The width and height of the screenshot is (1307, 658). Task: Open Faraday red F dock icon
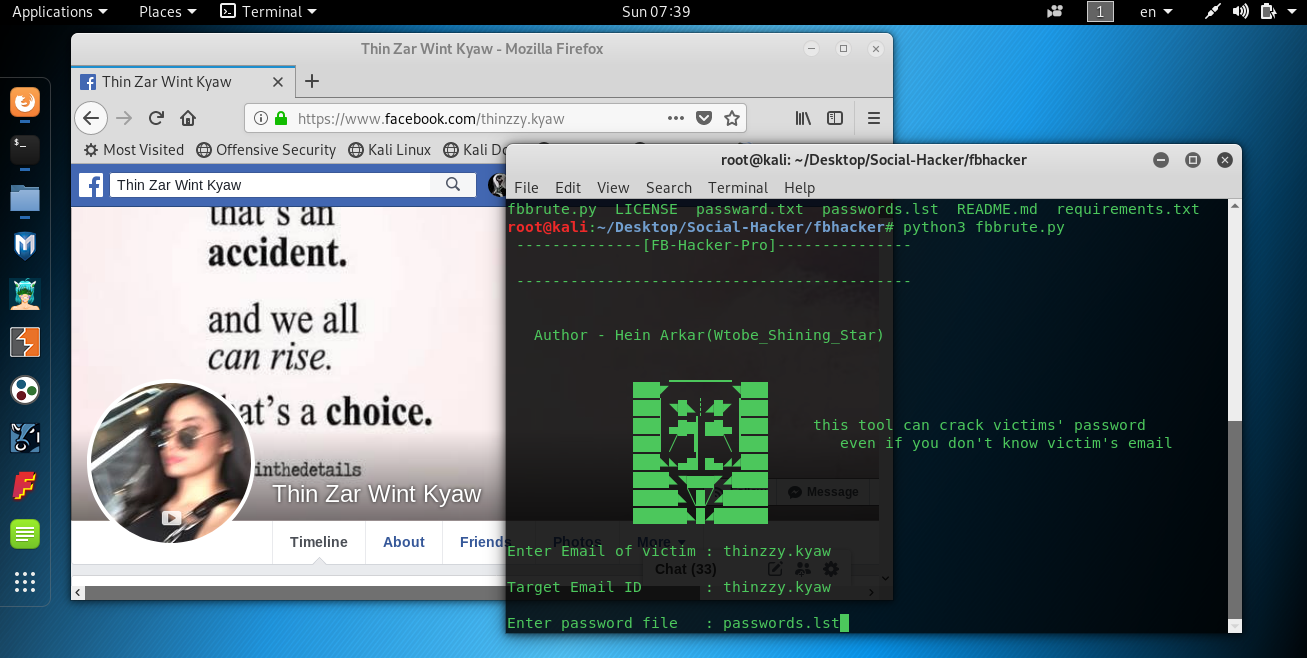(x=25, y=486)
